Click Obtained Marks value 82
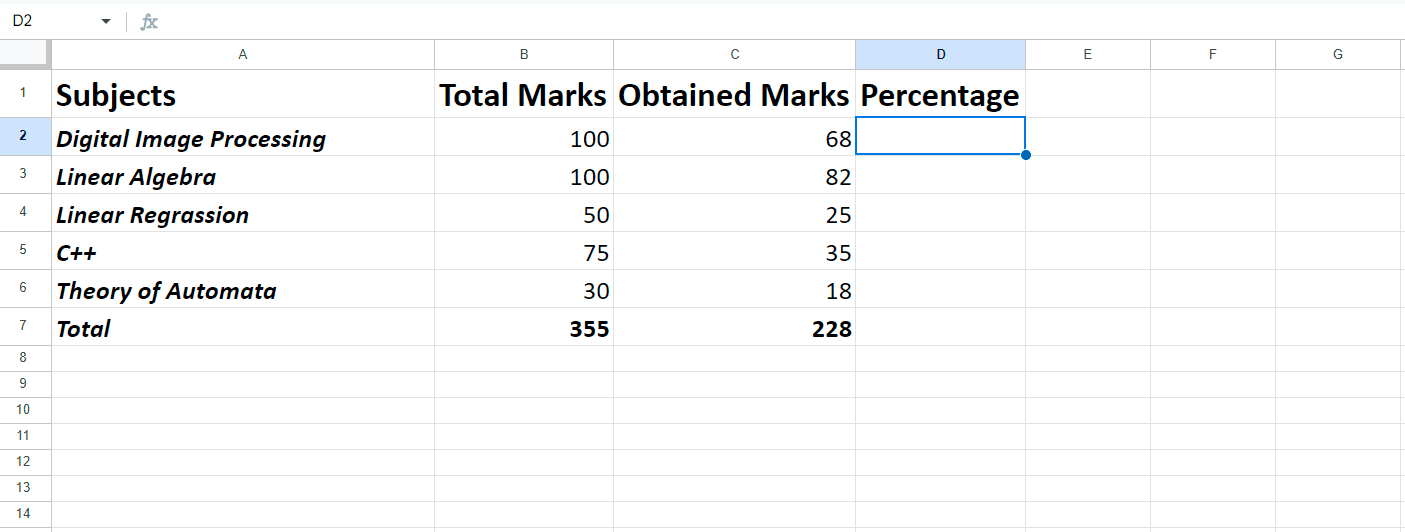Image resolution: width=1405 pixels, height=532 pixels. click(x=735, y=175)
